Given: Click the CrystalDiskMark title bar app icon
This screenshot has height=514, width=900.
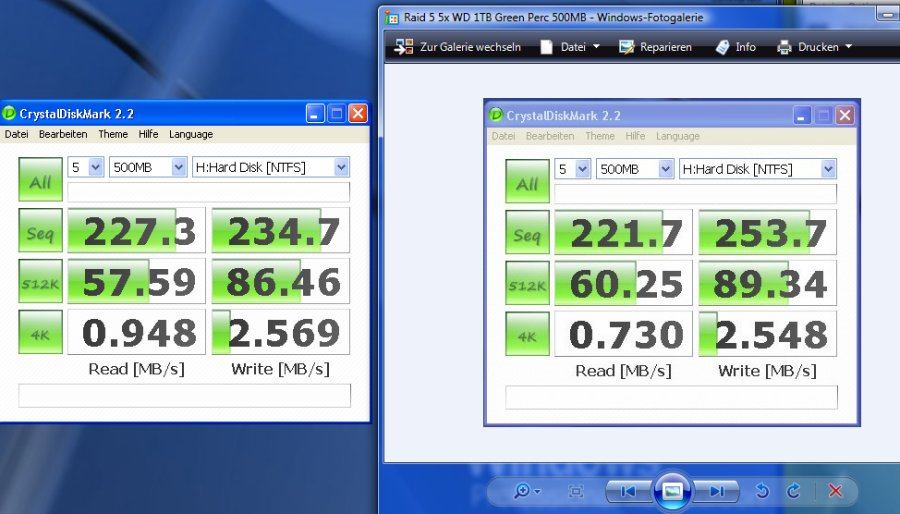Looking at the screenshot, I should click(9, 113).
